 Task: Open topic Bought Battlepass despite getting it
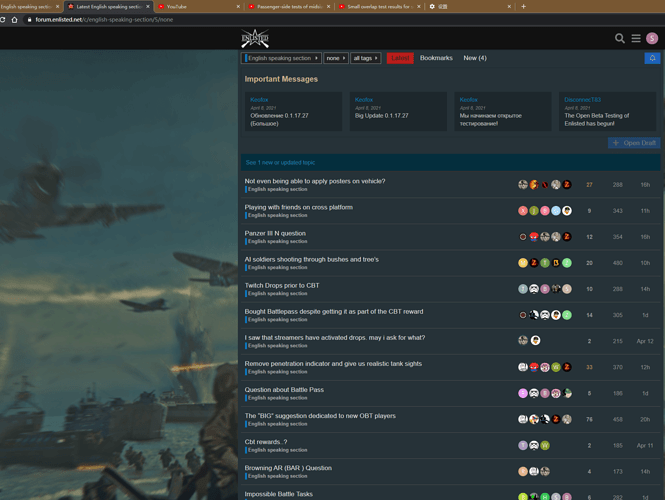(x=334, y=312)
